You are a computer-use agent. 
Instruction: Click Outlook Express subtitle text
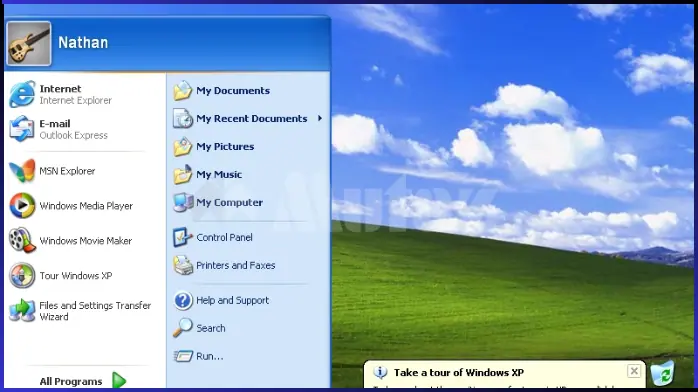[x=73, y=135]
